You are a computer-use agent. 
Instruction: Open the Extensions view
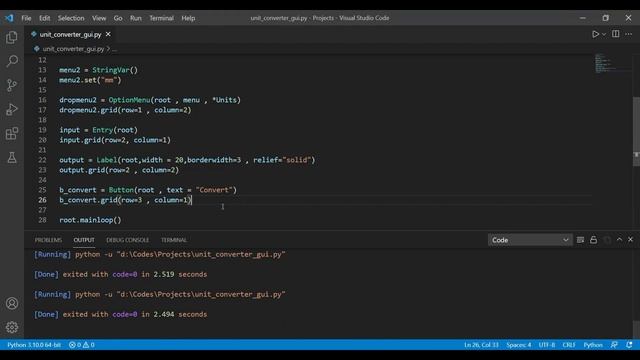[12, 133]
